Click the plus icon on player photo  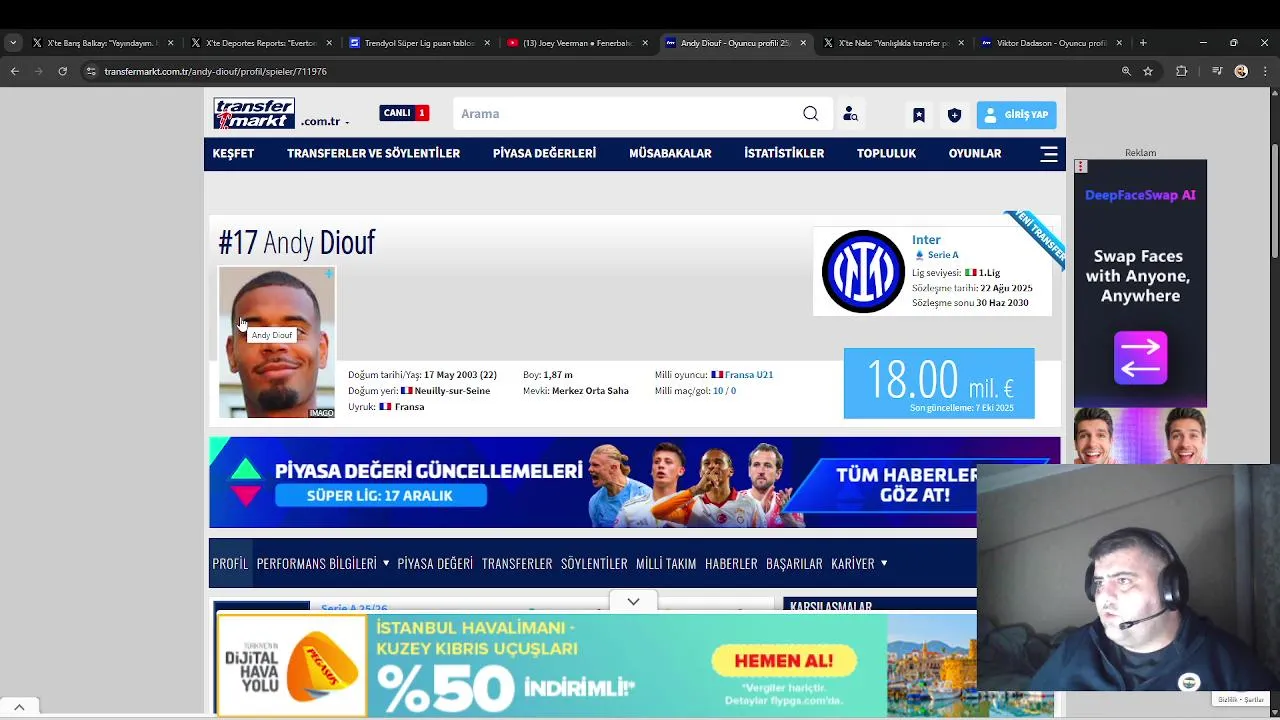[328, 273]
